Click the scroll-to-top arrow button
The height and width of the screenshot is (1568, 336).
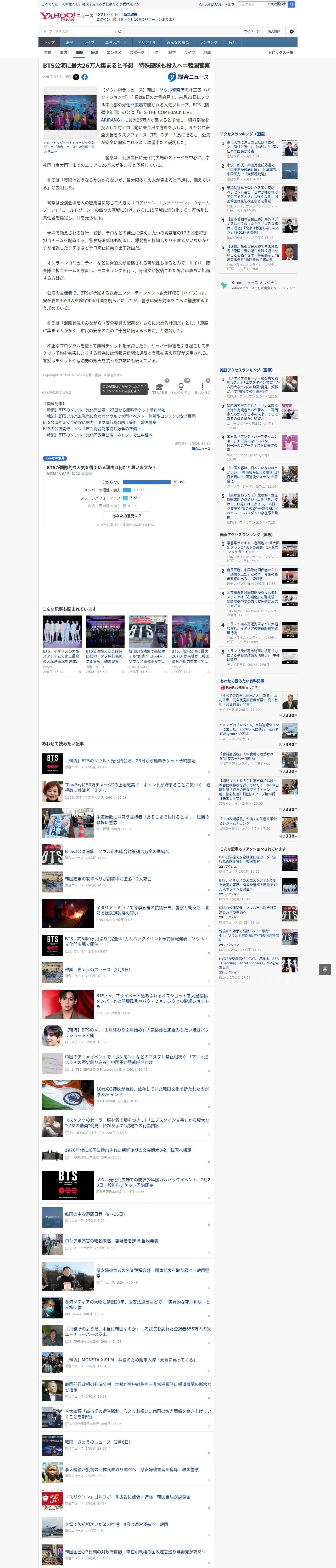click(325, 970)
